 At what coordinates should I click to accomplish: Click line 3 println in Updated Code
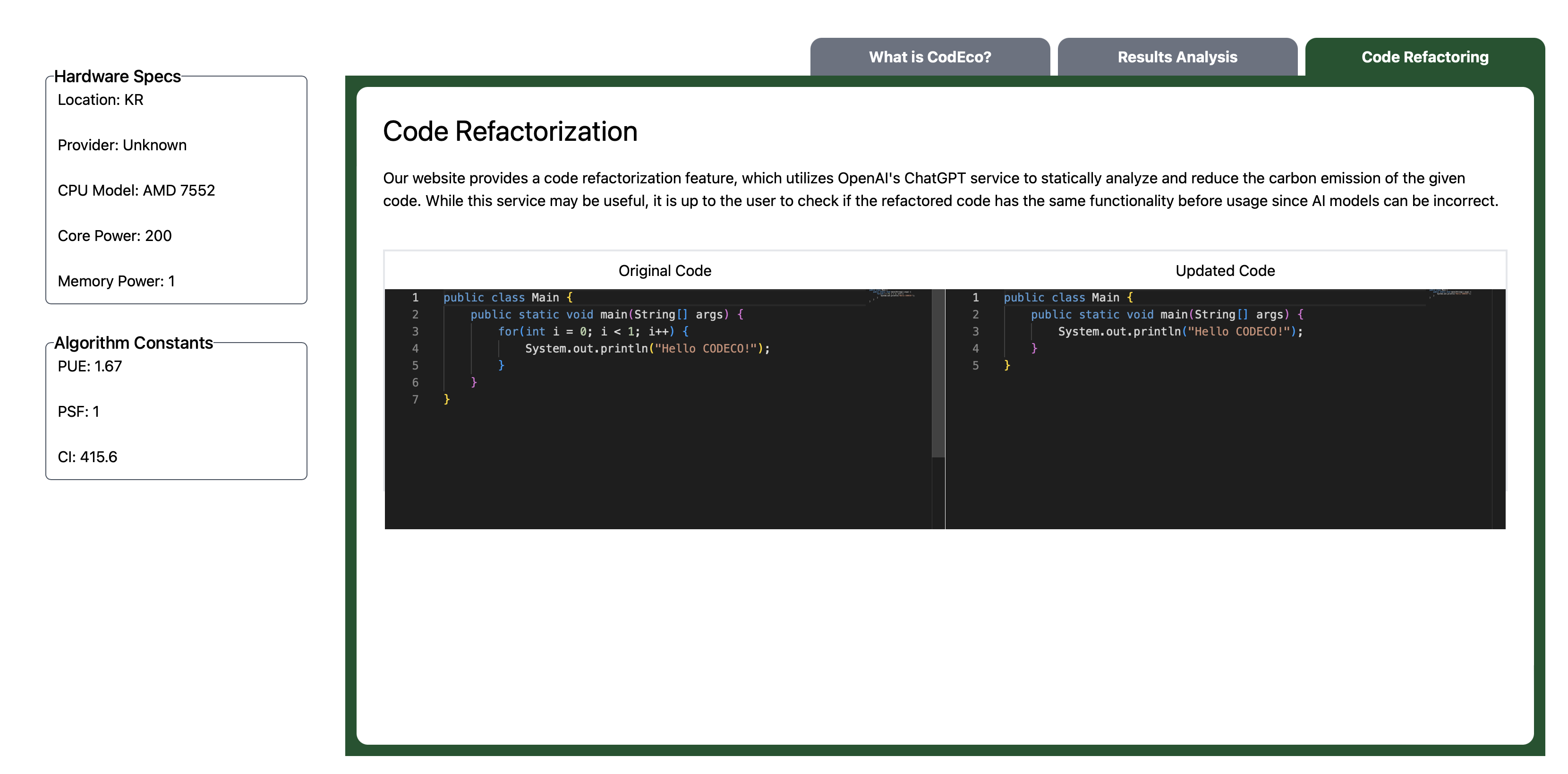coord(1180,331)
